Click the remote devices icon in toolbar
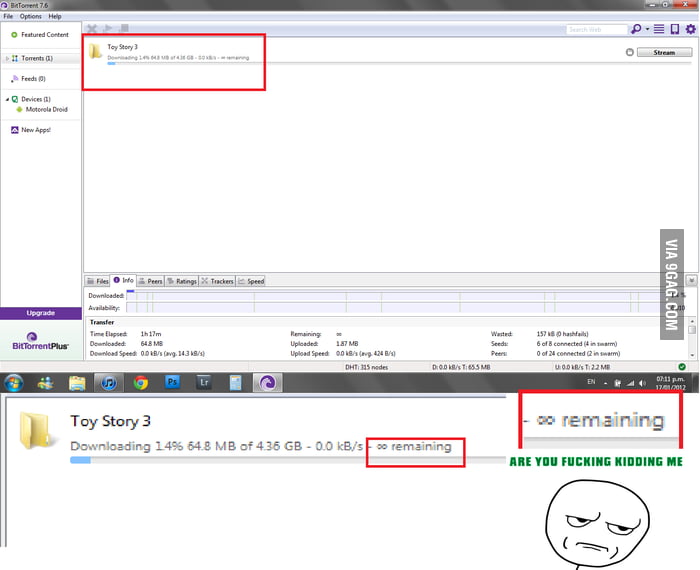 pyautogui.click(x=675, y=29)
